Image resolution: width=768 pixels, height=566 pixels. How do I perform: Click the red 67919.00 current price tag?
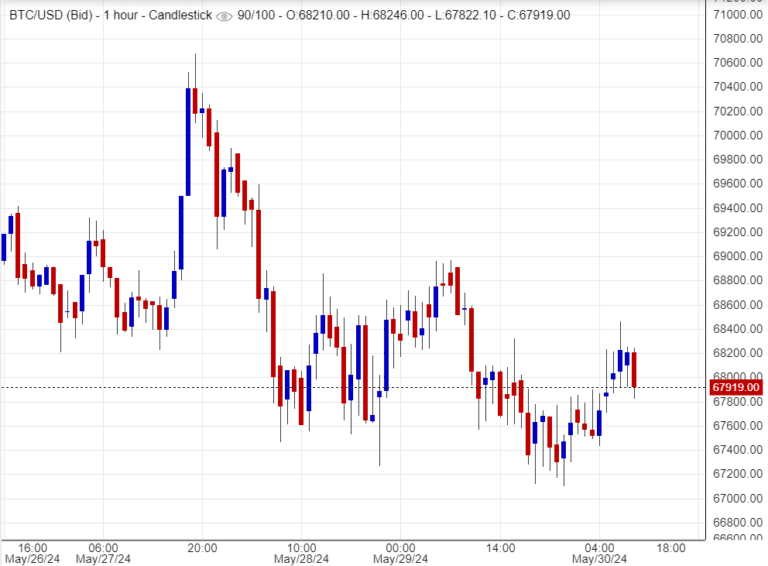(736, 387)
